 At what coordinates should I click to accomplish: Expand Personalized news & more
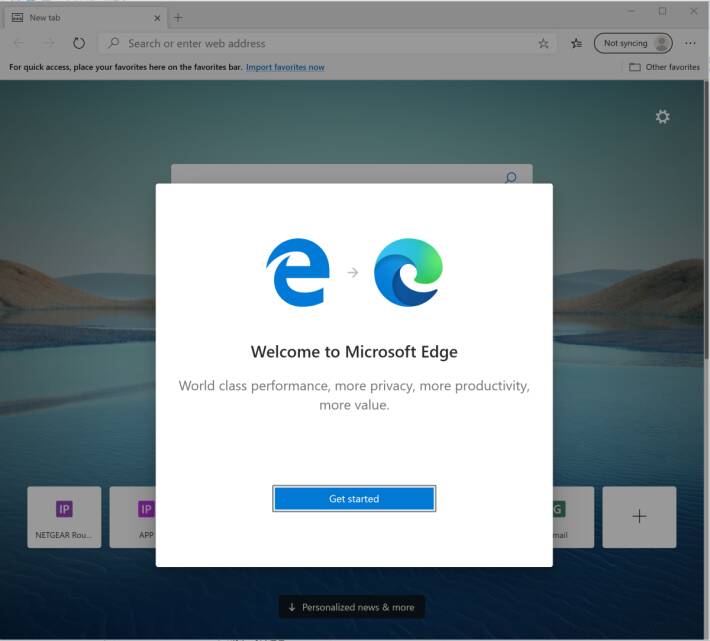[351, 607]
